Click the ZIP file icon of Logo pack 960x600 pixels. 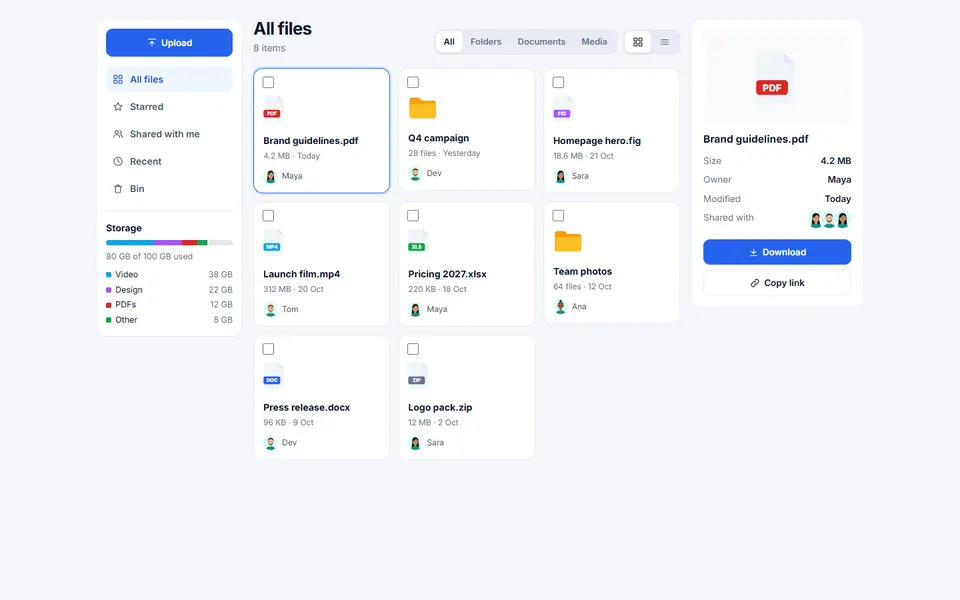point(418,375)
